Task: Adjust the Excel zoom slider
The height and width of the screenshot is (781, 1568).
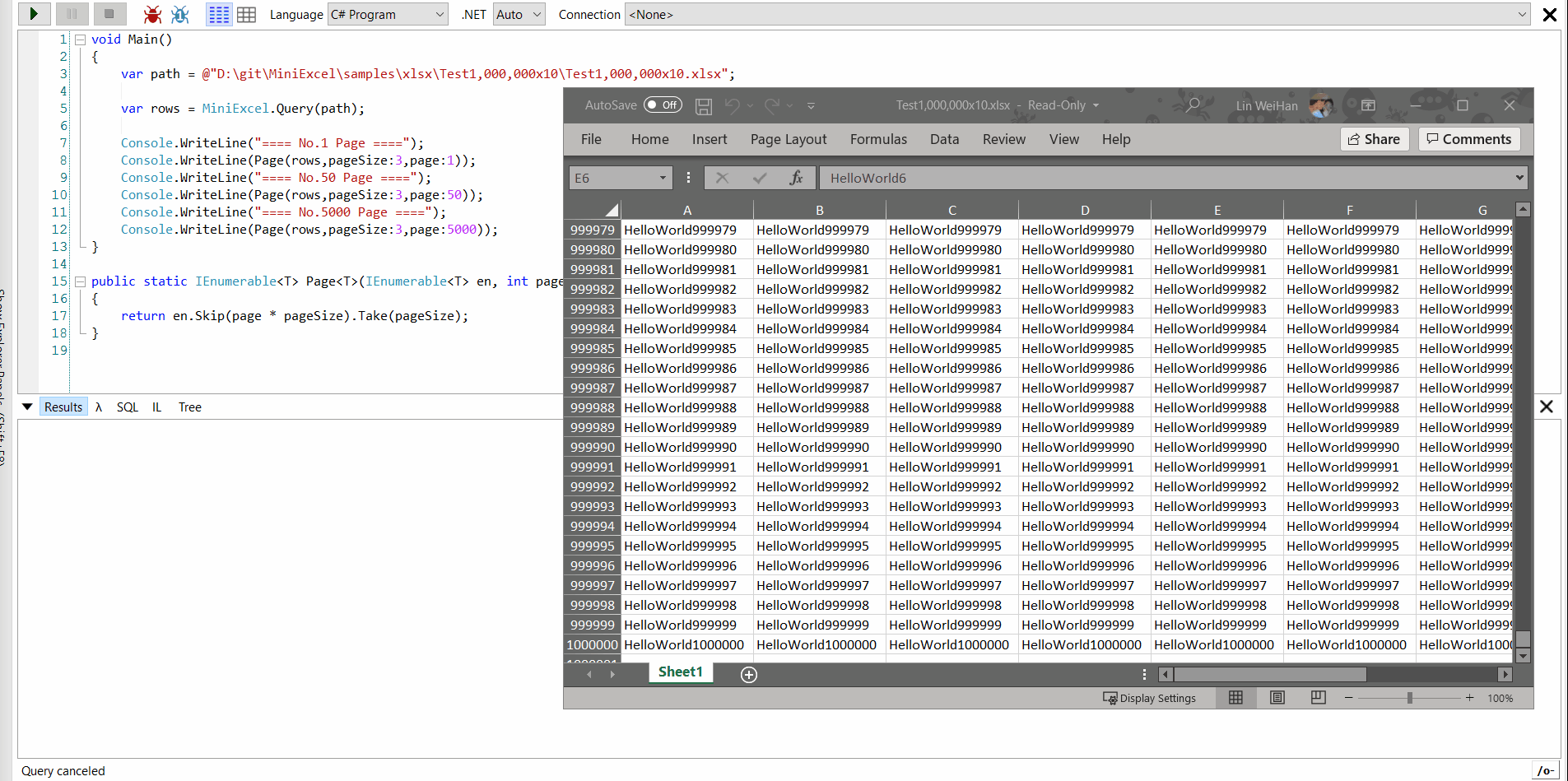Action: pos(1409,697)
